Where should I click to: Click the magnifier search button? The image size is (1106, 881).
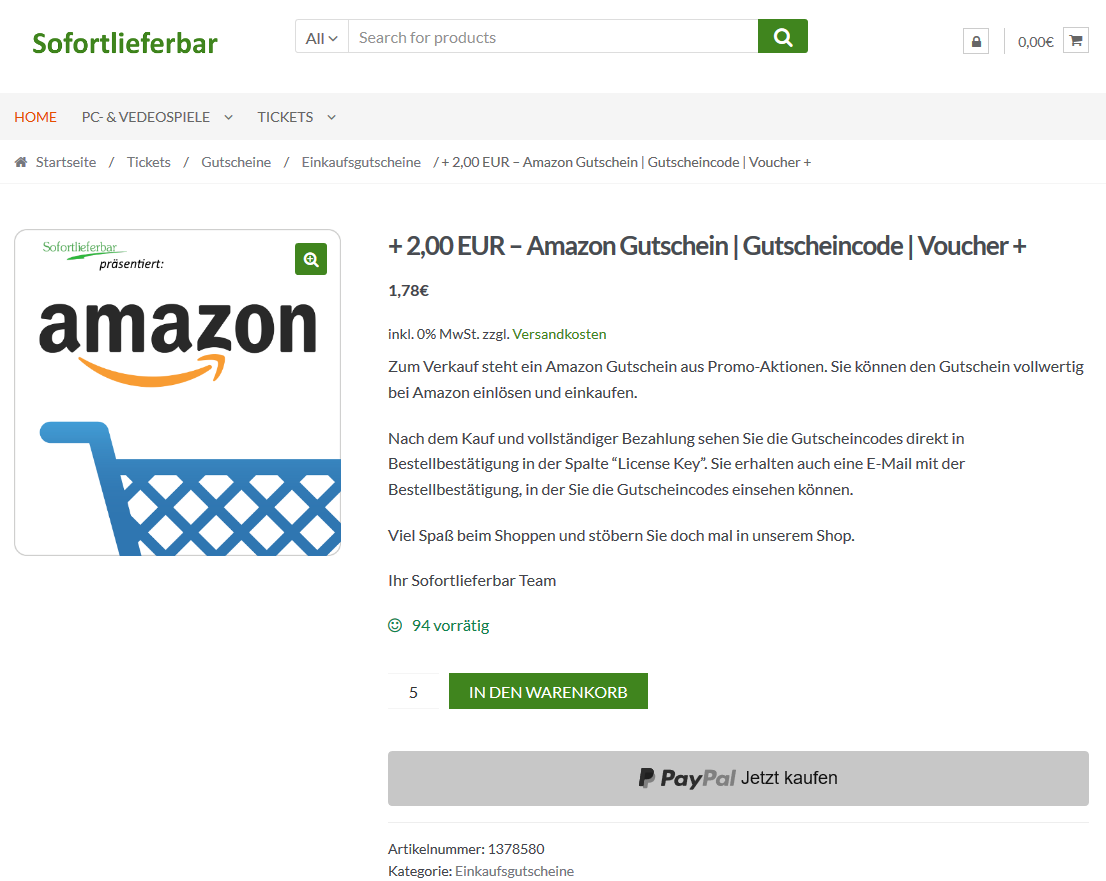coord(782,37)
